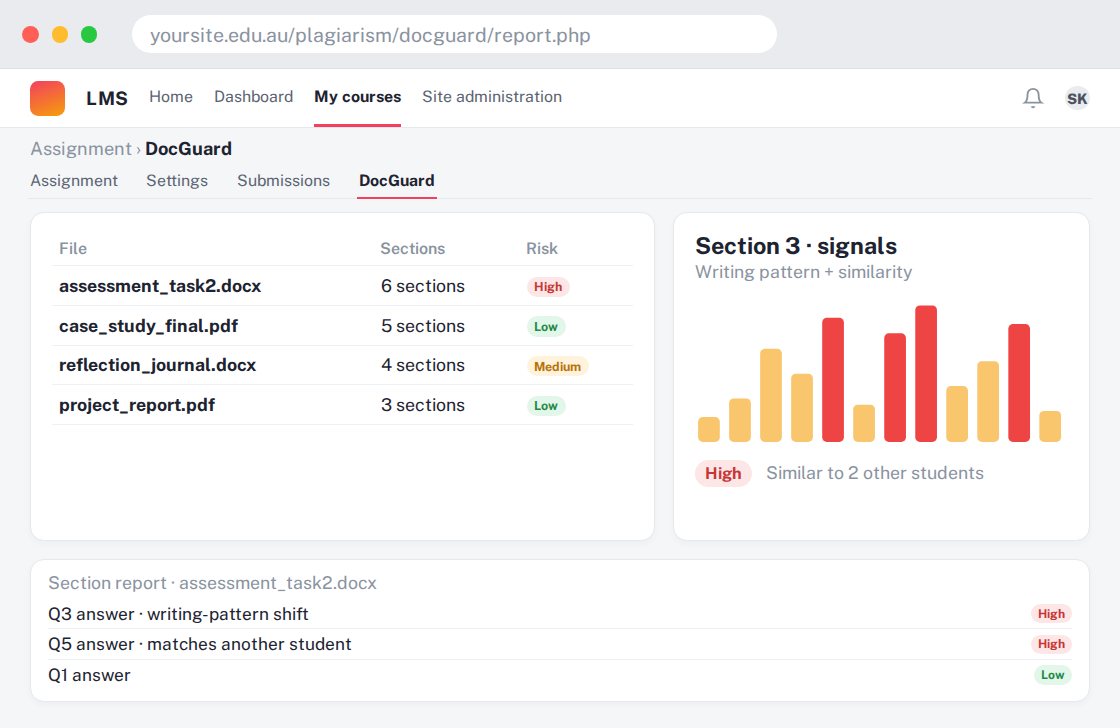Select the DocGuard tab

coord(396,181)
